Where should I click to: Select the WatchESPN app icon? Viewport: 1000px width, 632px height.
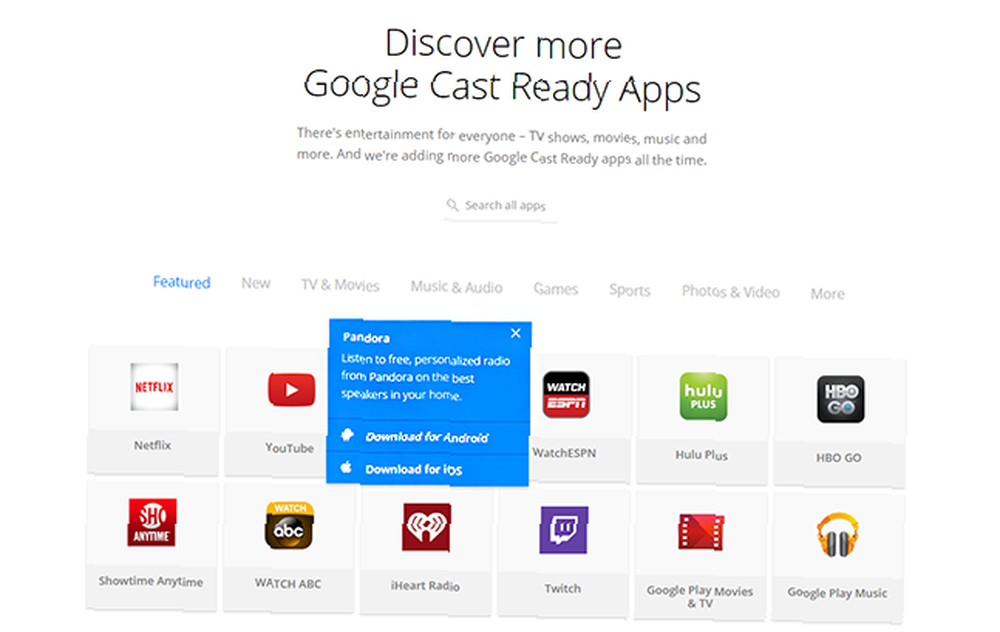point(566,395)
